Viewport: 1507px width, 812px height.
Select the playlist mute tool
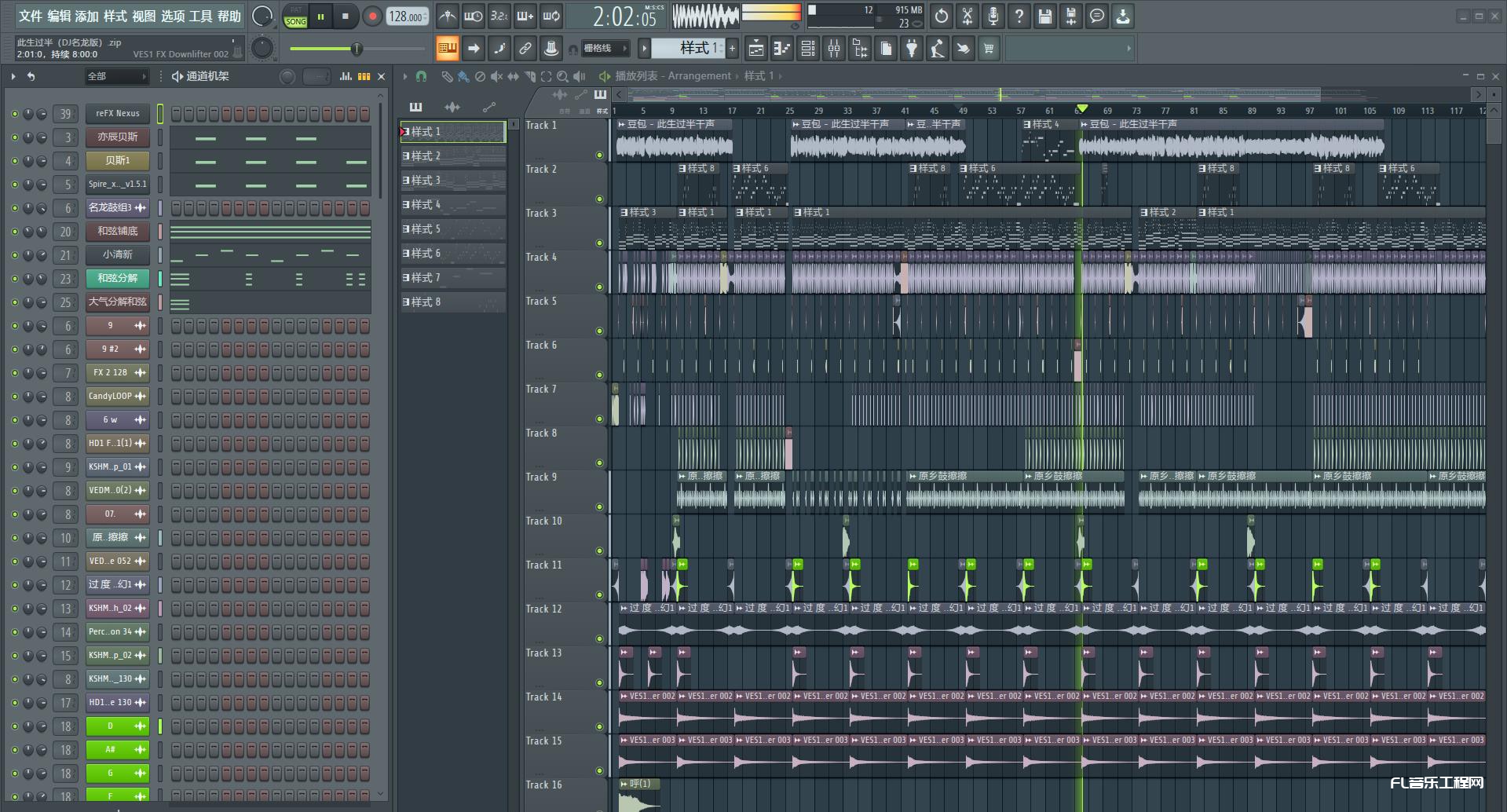pos(496,76)
